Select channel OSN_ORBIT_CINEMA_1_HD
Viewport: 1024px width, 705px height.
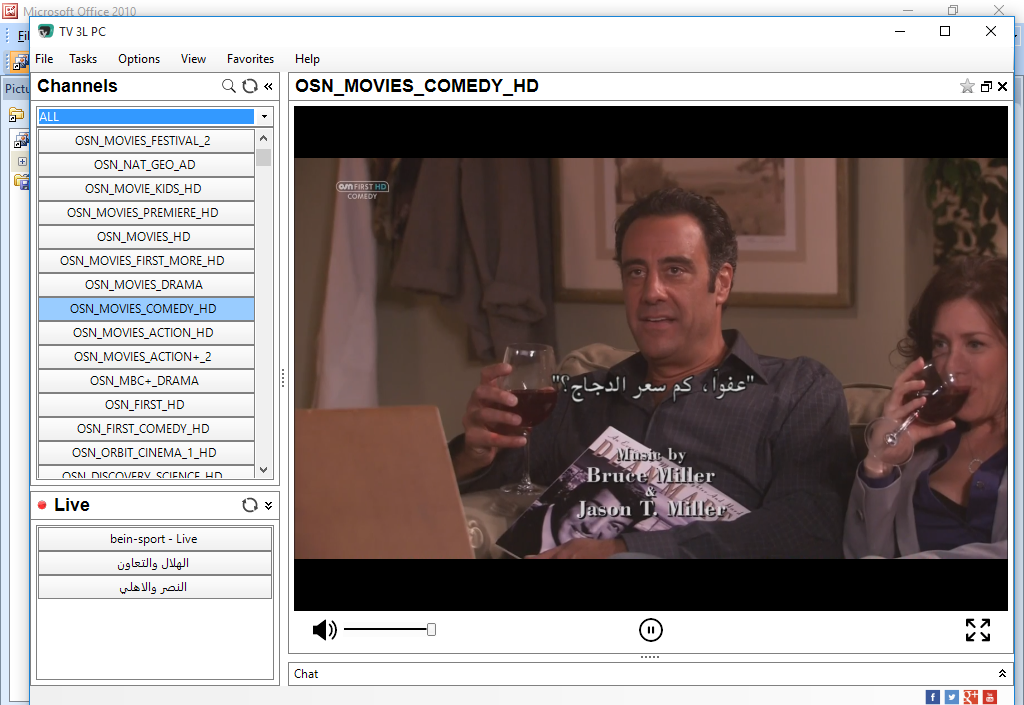[x=146, y=453]
